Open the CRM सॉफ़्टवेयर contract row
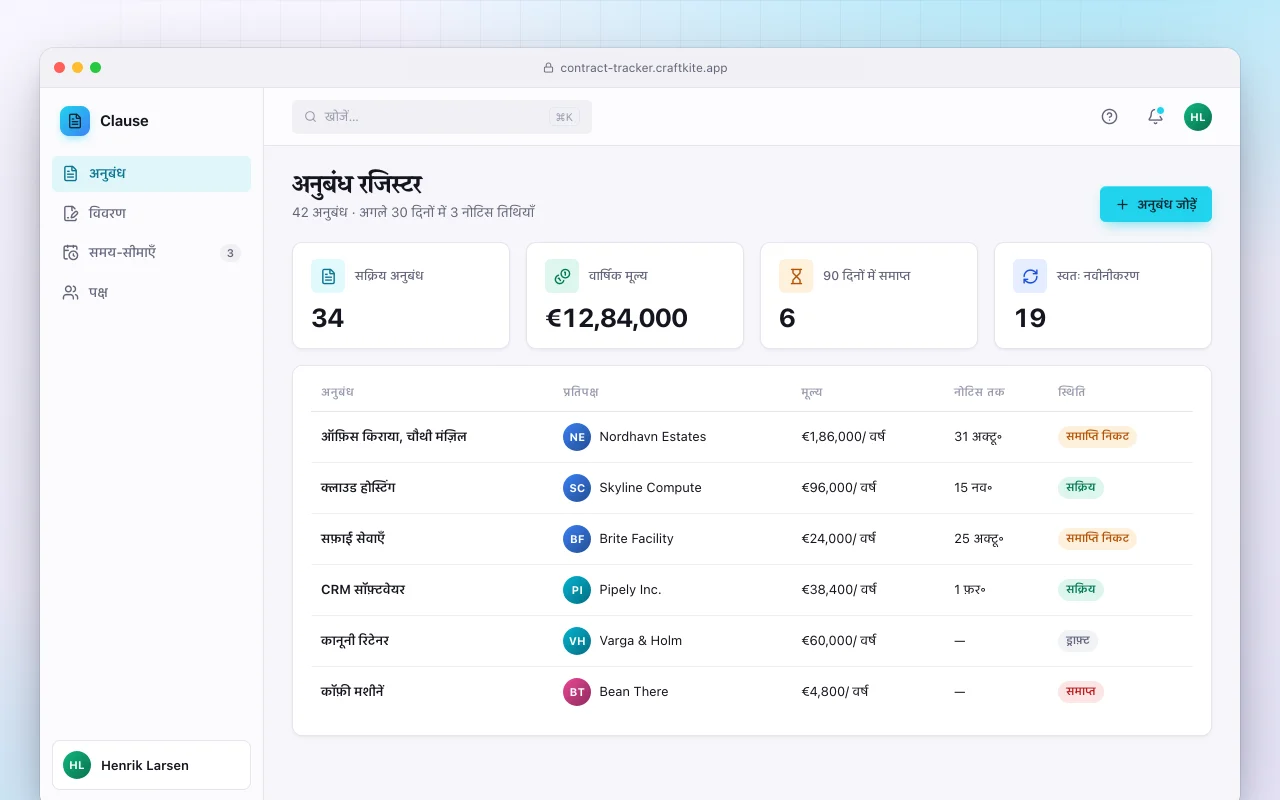 pyautogui.click(x=752, y=590)
